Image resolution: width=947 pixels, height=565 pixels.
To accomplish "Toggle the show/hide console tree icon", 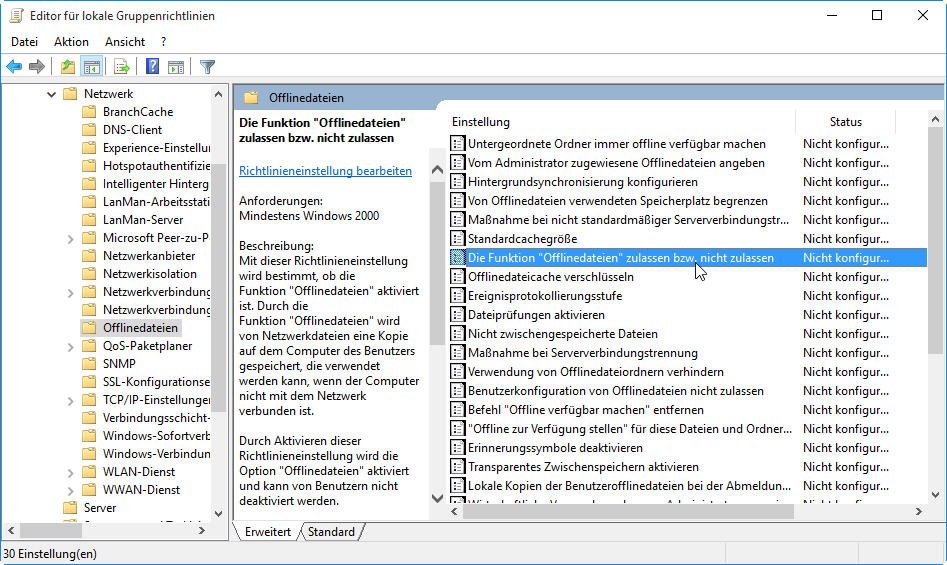I will [x=92, y=66].
